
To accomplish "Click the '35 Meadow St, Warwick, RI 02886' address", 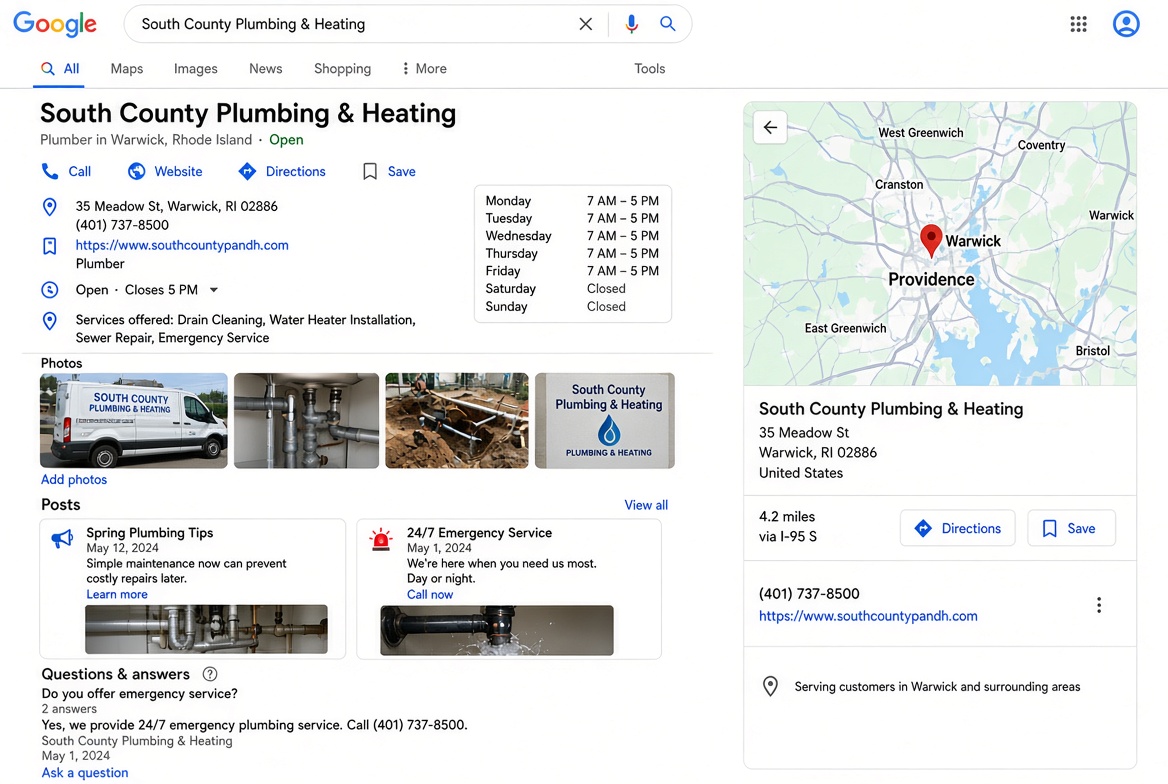I will (177, 206).
